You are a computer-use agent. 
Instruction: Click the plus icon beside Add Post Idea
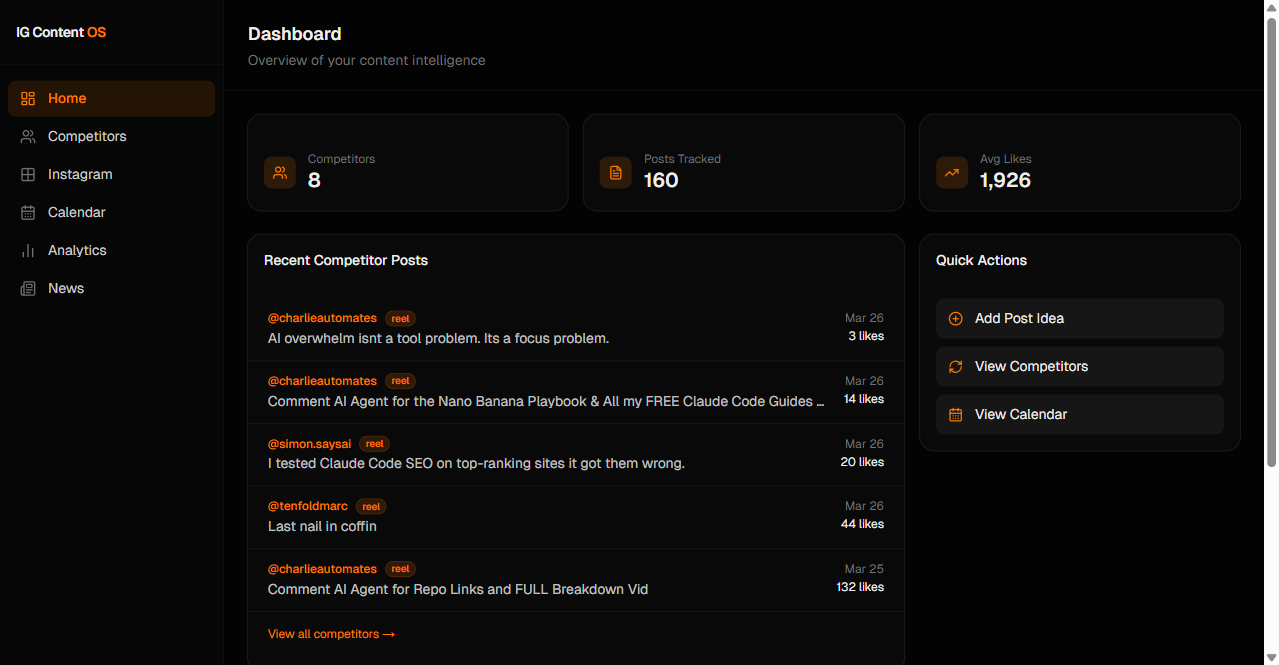pyautogui.click(x=956, y=318)
